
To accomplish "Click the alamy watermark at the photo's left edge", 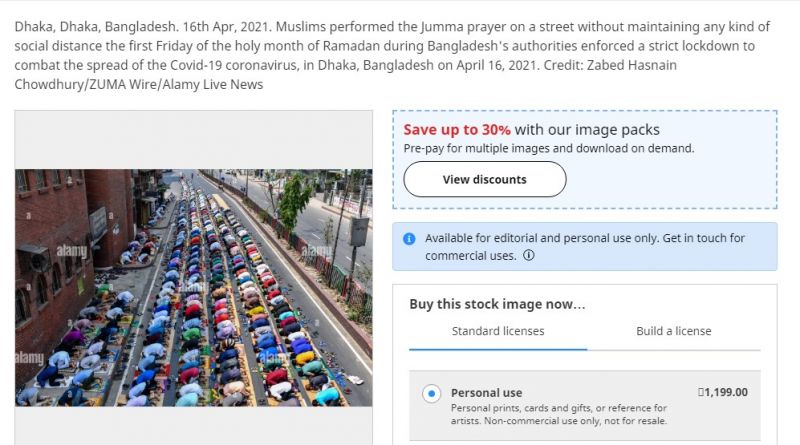I will click(30, 358).
